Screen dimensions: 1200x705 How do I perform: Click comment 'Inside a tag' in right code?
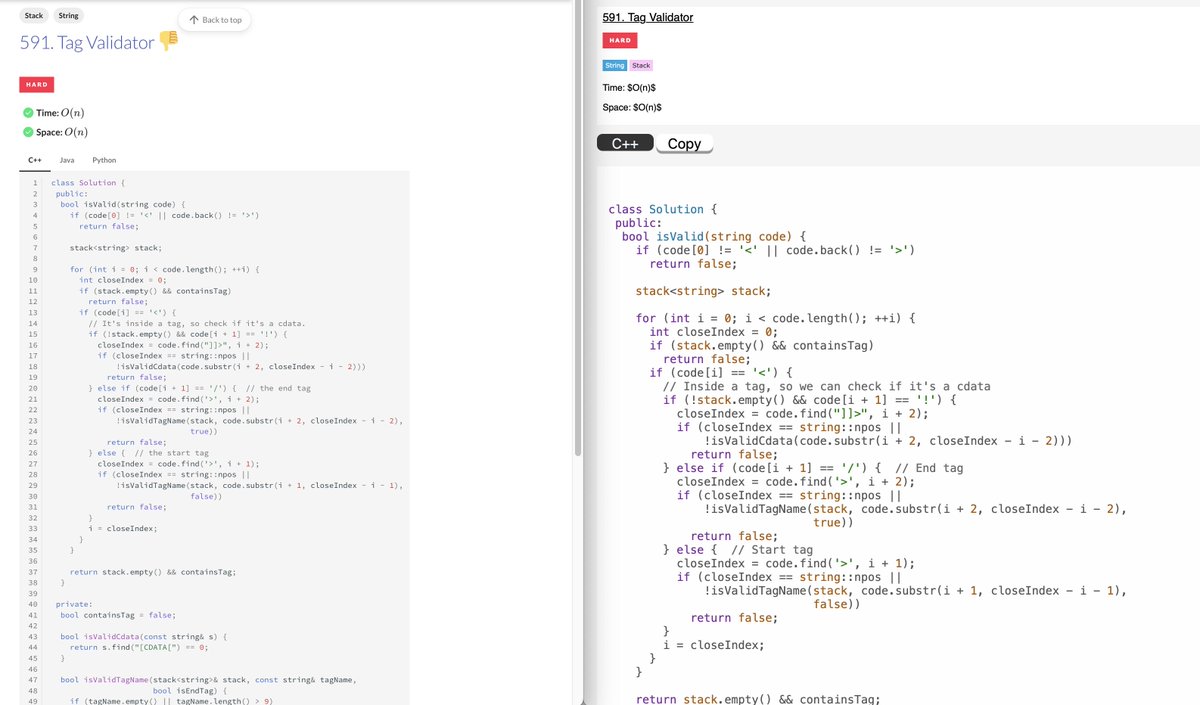tap(827, 386)
